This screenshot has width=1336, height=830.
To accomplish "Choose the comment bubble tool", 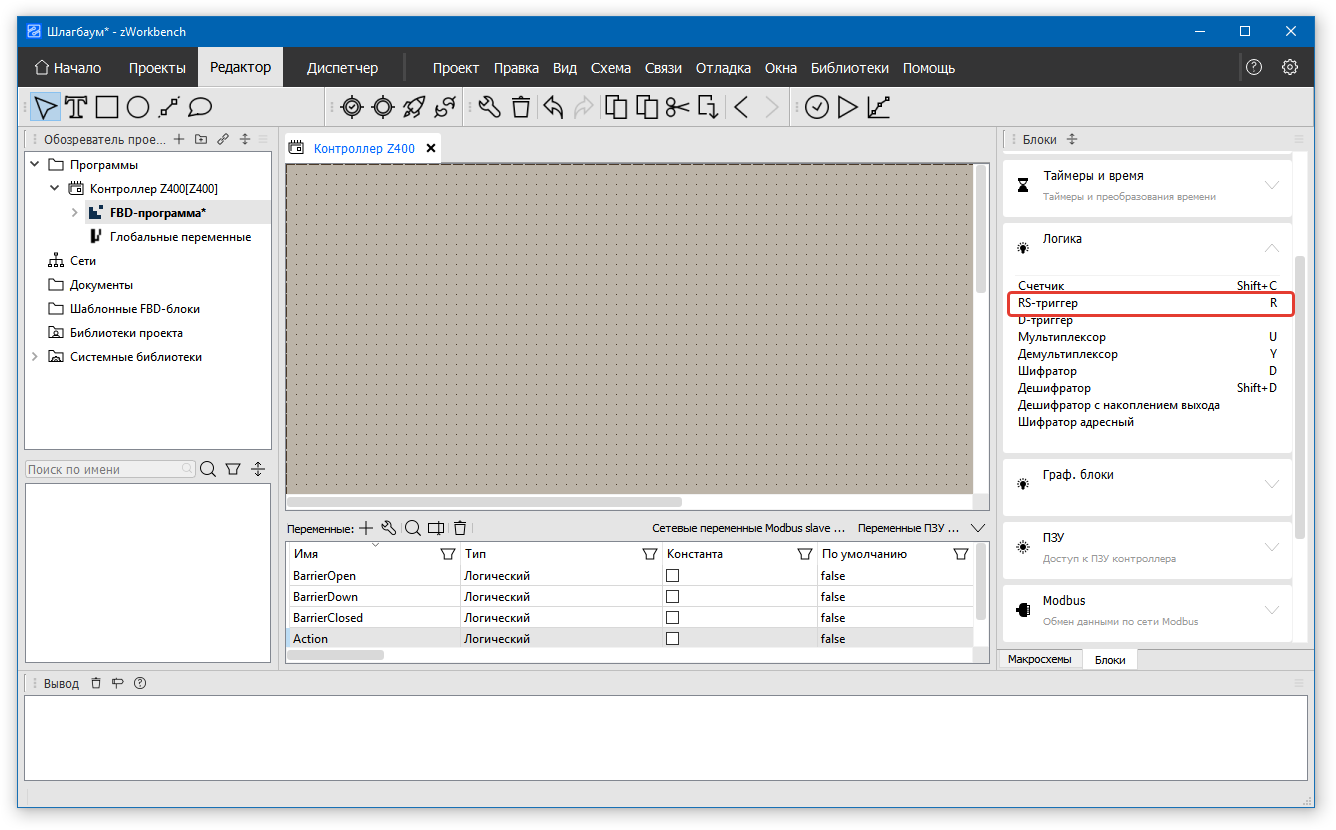I will (200, 107).
